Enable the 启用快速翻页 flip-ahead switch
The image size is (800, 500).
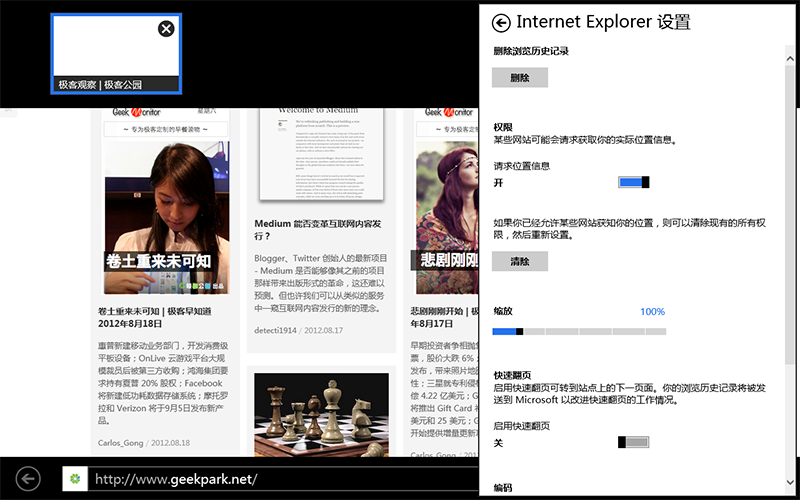pos(633,442)
